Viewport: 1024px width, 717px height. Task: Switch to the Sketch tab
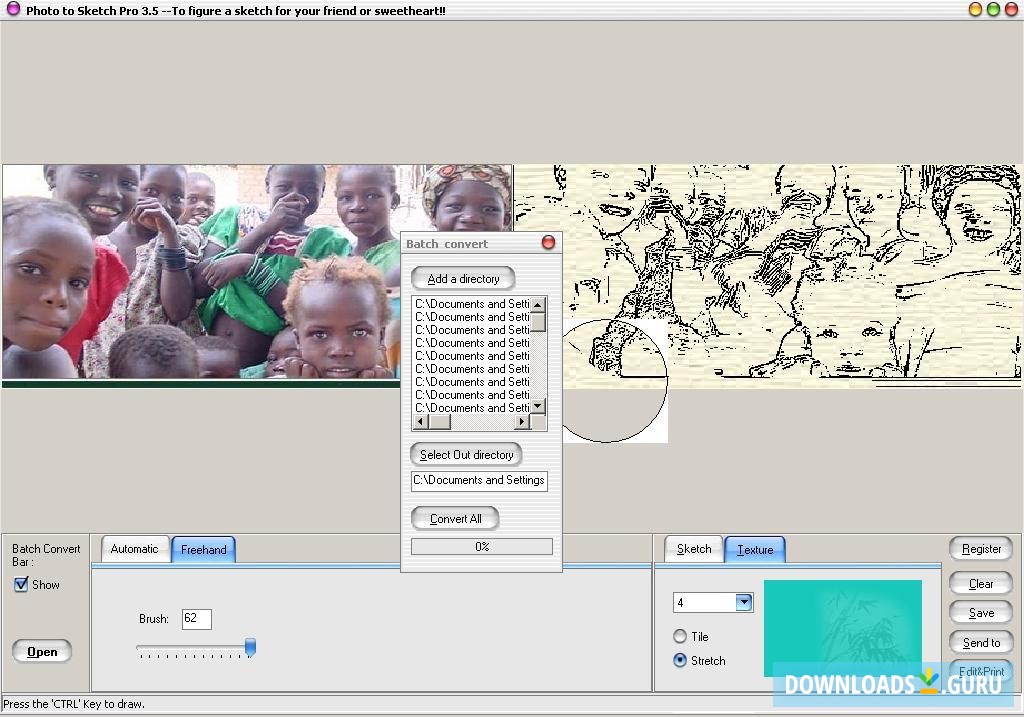click(x=692, y=548)
